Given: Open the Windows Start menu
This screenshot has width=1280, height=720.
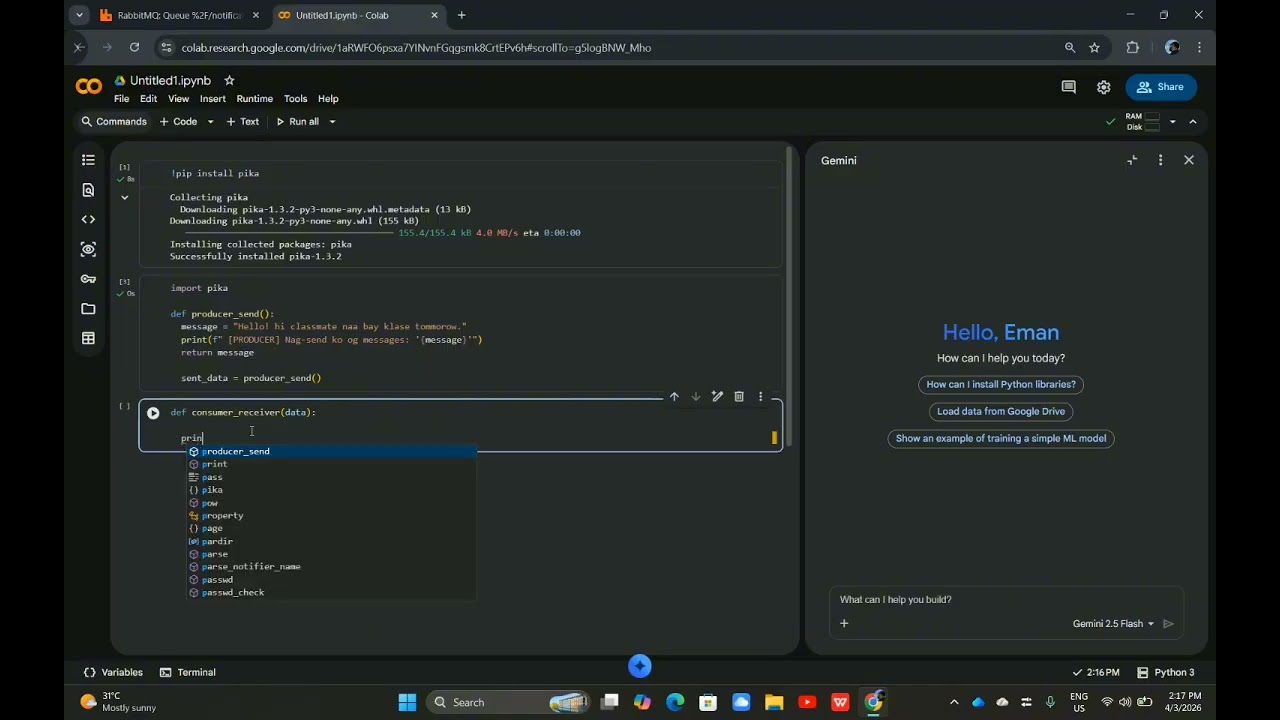Looking at the screenshot, I should (x=407, y=702).
